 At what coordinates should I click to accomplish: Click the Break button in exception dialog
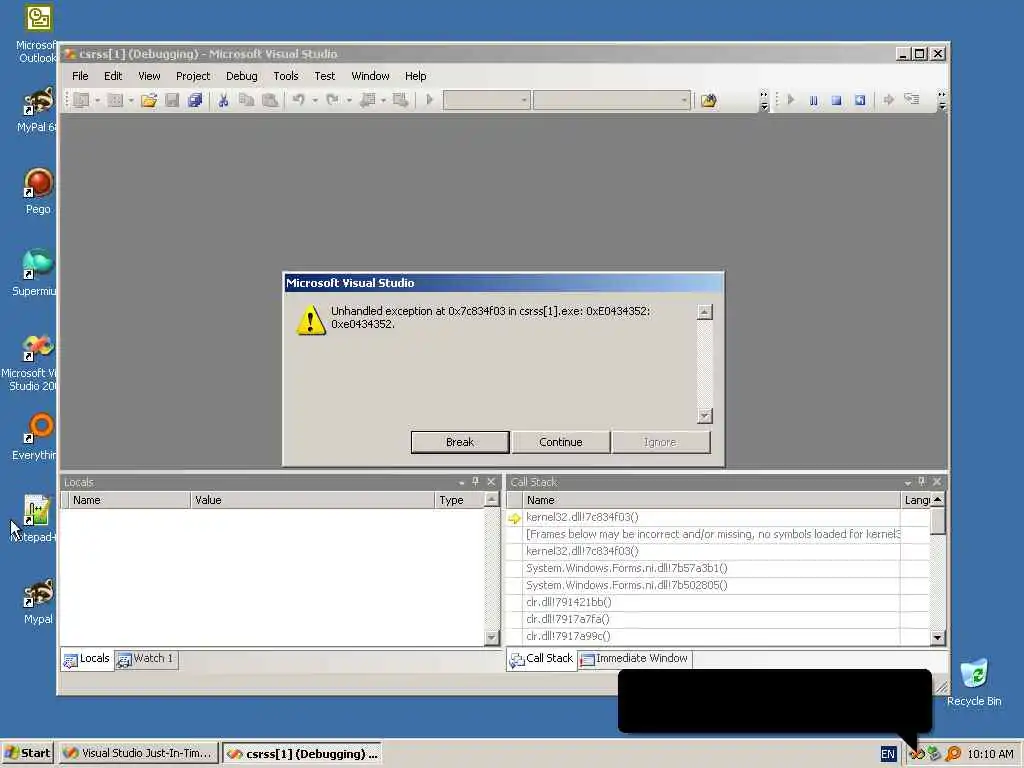tap(460, 442)
